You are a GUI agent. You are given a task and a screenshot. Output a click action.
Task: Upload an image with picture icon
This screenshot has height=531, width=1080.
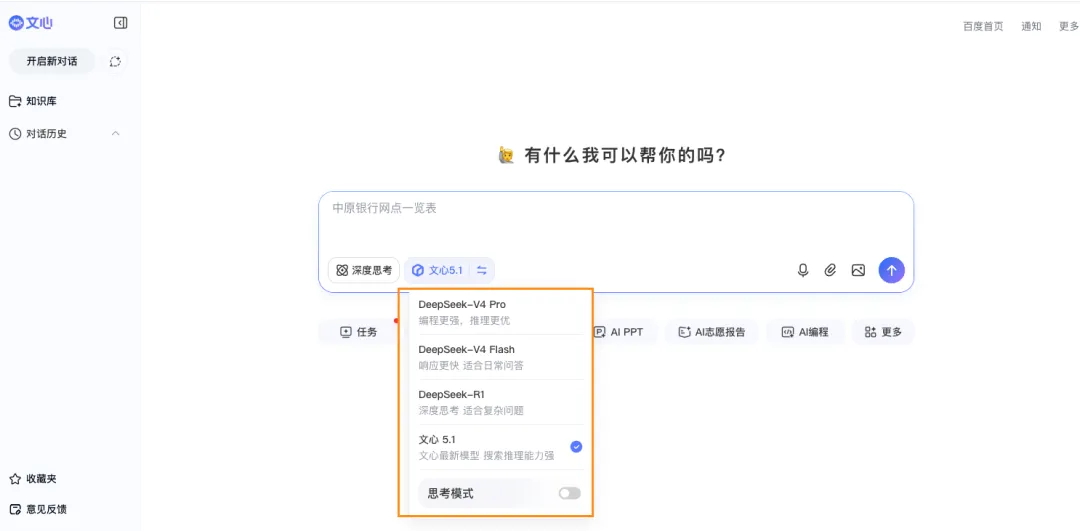[858, 271]
